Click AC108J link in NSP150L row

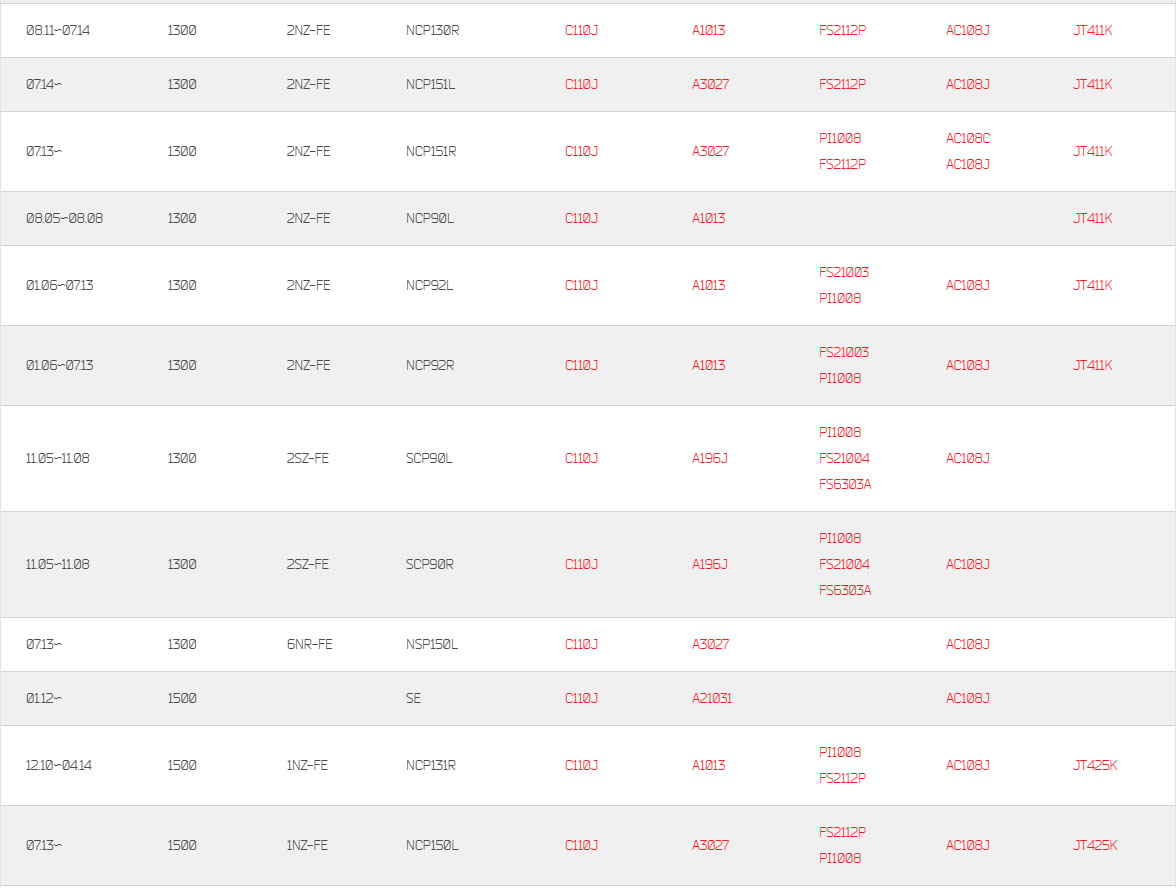click(x=968, y=645)
